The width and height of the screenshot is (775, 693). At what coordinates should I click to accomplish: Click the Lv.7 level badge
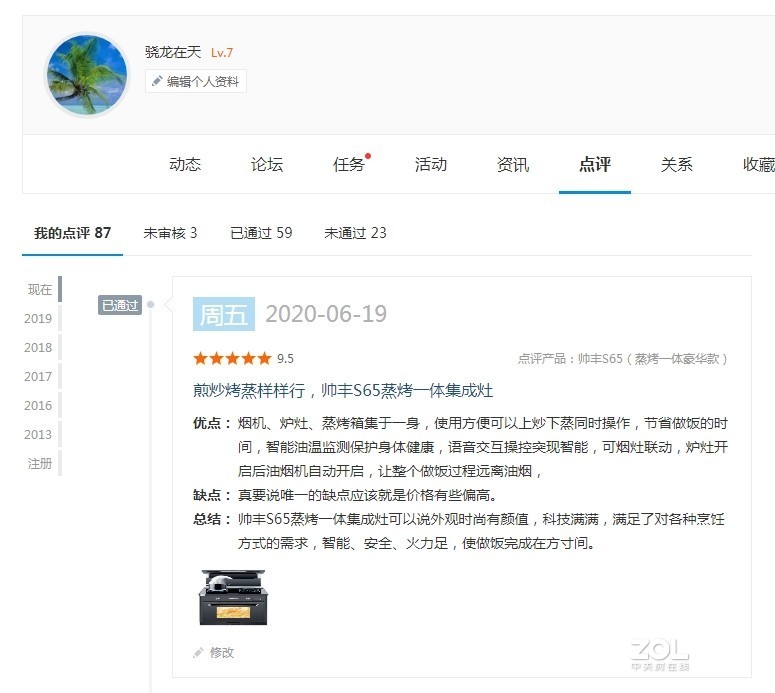click(x=221, y=52)
